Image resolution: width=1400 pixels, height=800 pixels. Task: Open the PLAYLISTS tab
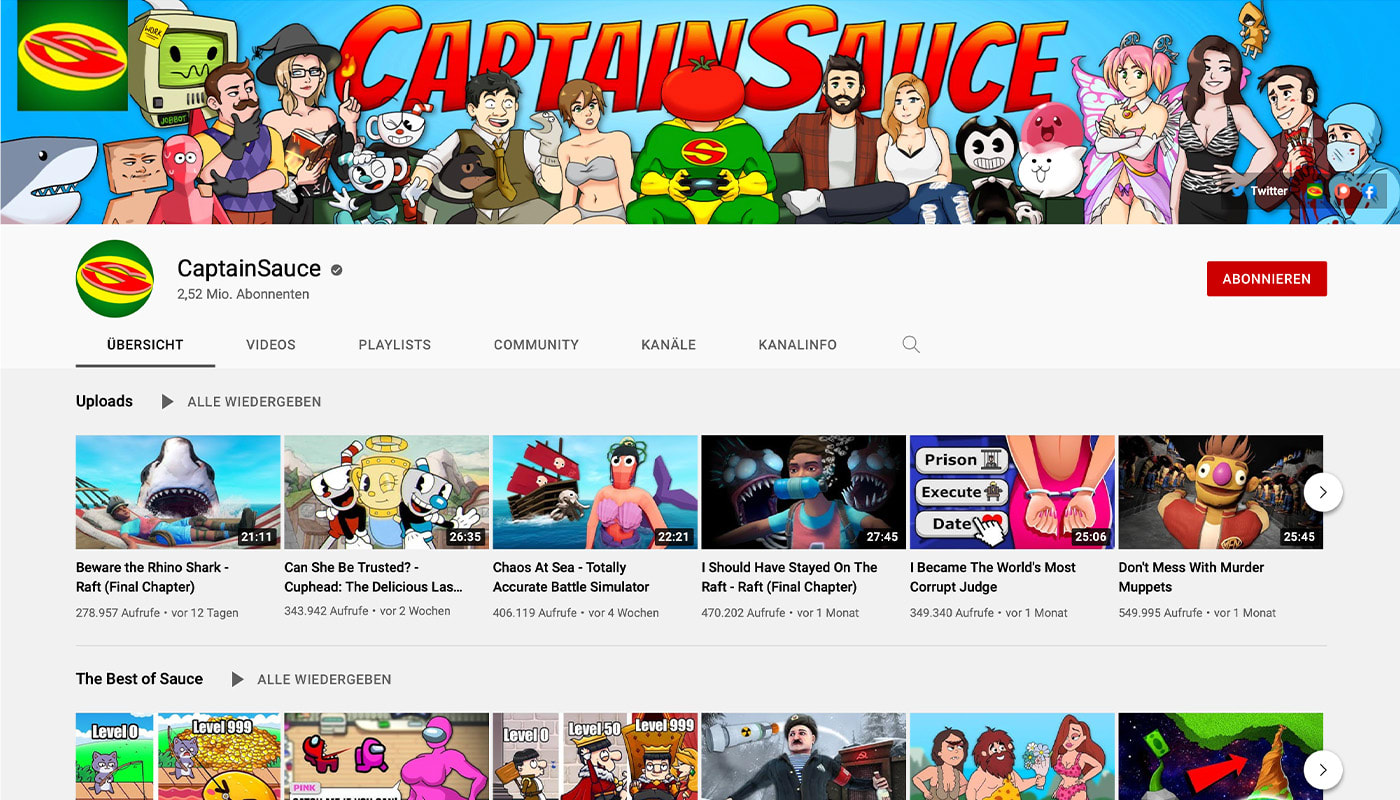394,345
